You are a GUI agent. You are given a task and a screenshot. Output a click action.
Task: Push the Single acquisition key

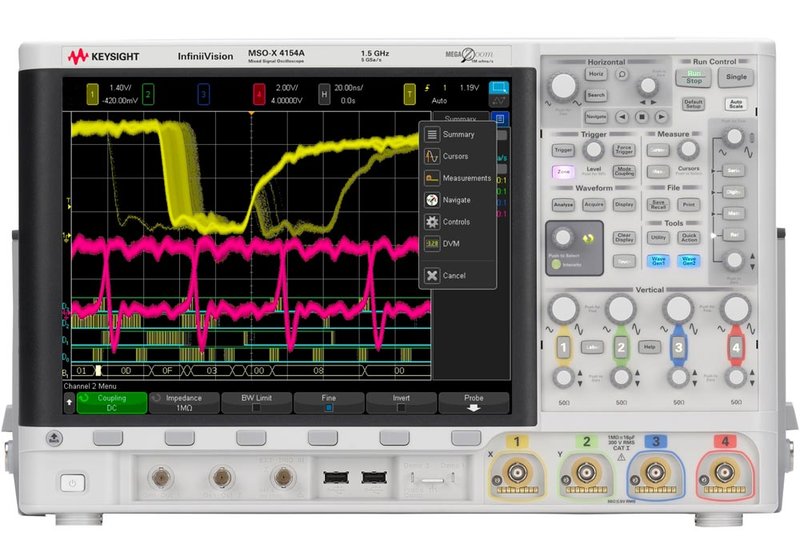coord(736,77)
